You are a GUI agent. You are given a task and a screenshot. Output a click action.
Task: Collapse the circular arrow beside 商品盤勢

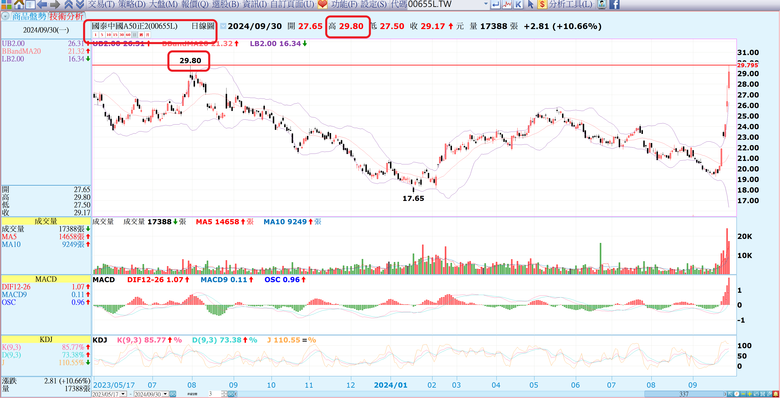pos(5,16)
